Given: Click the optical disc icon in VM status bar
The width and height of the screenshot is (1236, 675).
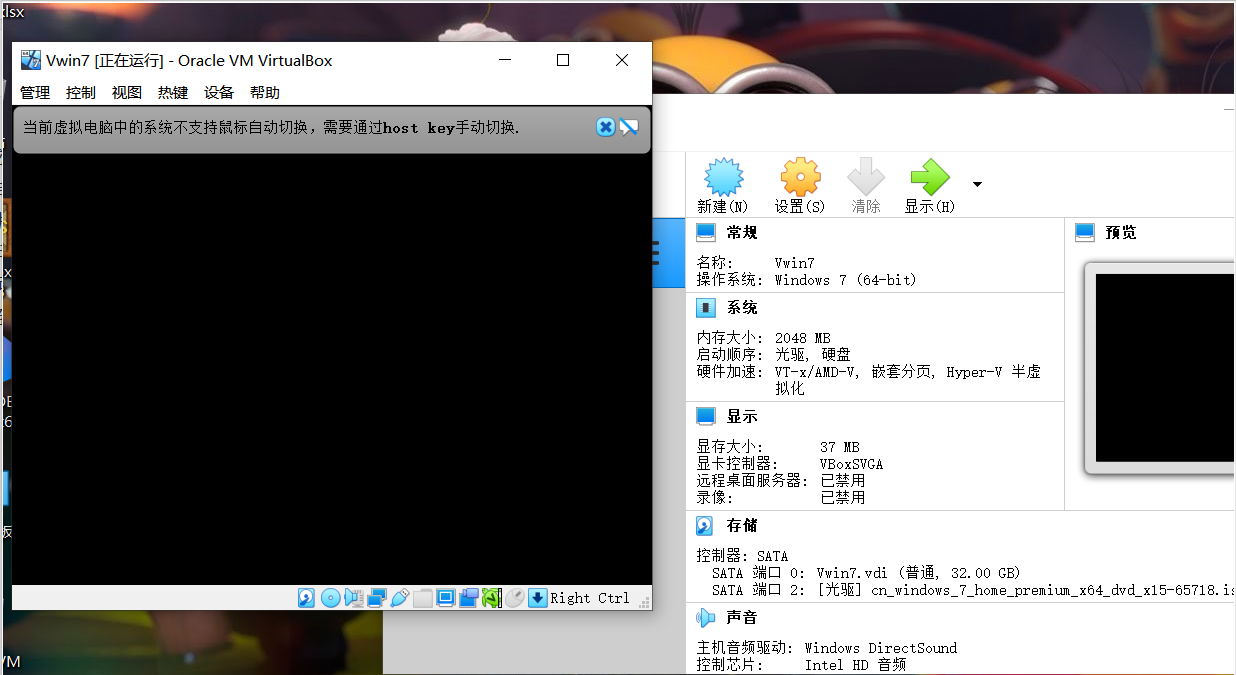Looking at the screenshot, I should click(330, 597).
